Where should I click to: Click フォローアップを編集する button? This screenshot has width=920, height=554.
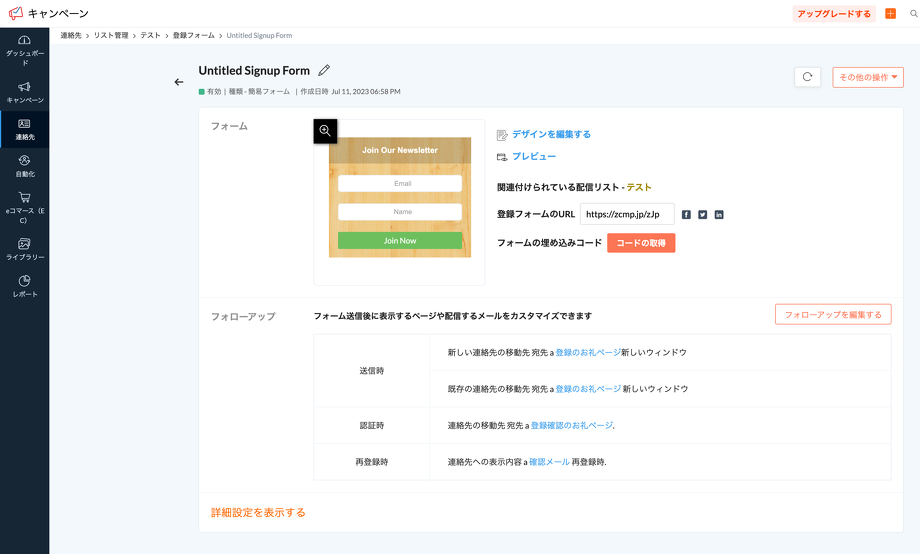point(832,315)
